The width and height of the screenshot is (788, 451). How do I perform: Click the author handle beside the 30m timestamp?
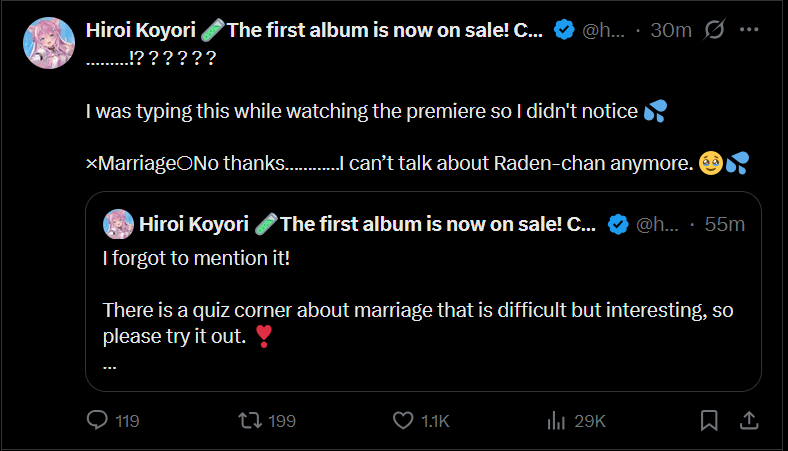click(x=604, y=30)
